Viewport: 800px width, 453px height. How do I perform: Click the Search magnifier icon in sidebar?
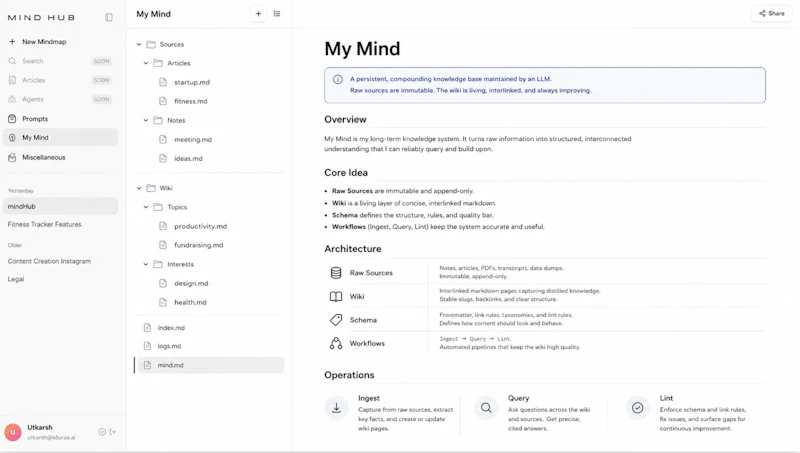tap(12, 61)
